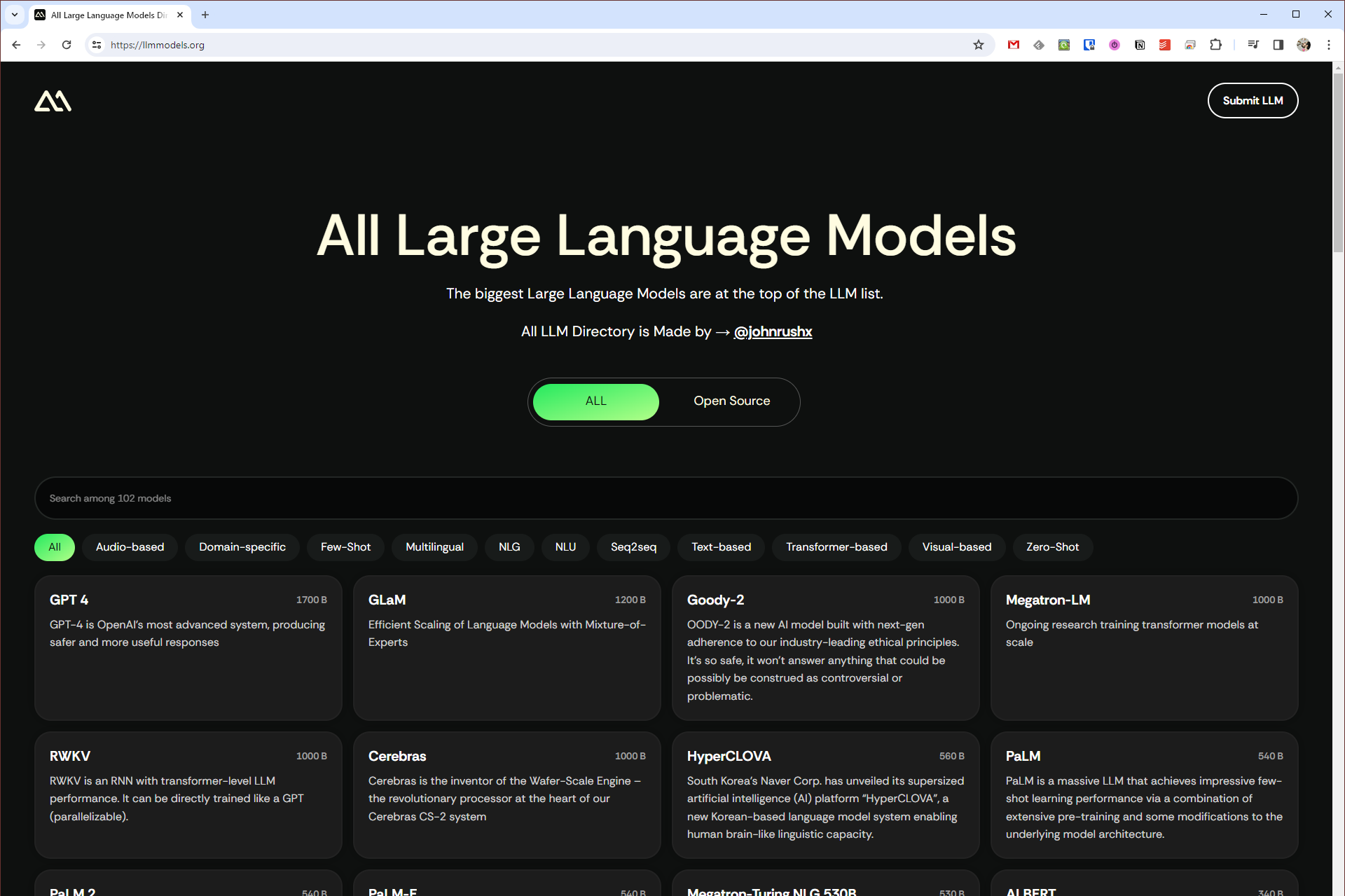Reload the current page

[67, 45]
